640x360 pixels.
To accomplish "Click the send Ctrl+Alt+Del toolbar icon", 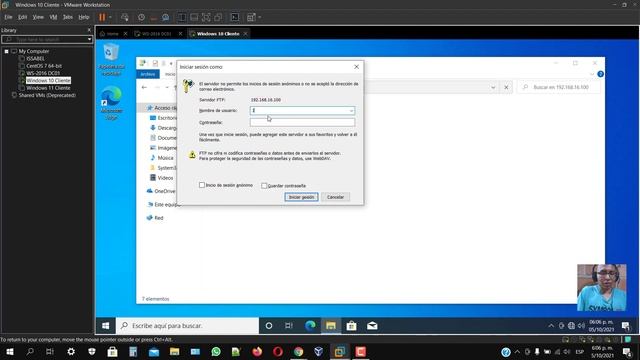I will pyautogui.click(x=124, y=17).
